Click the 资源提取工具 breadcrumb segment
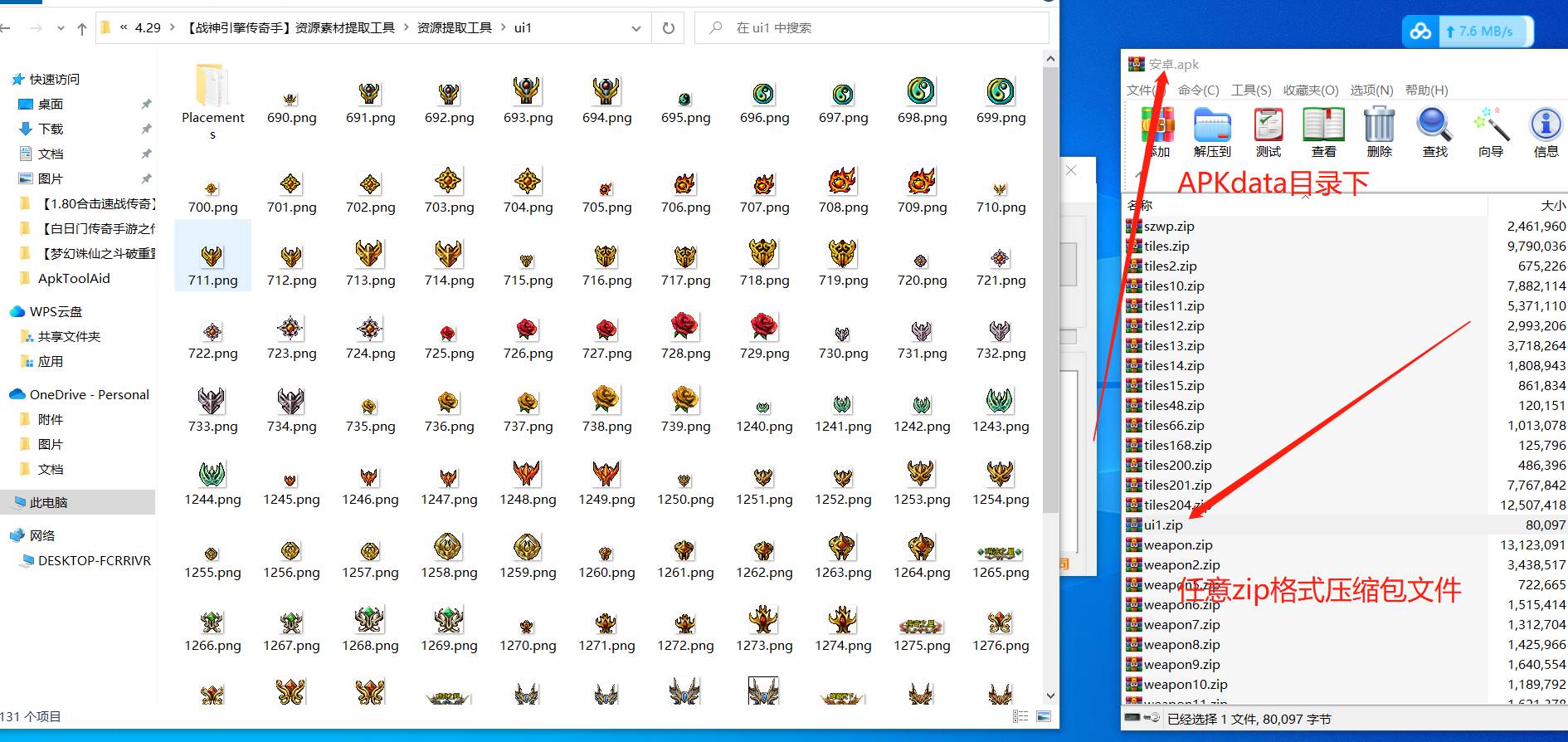 click(x=454, y=28)
